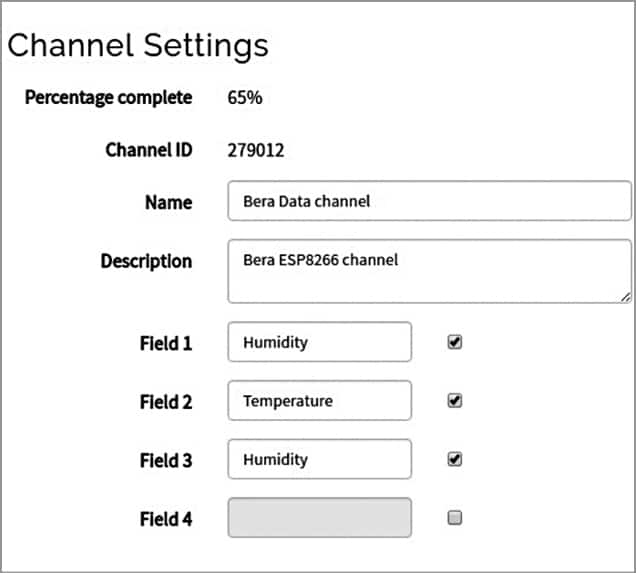Enable the Field 4 checkbox
636x573 pixels.
click(455, 518)
